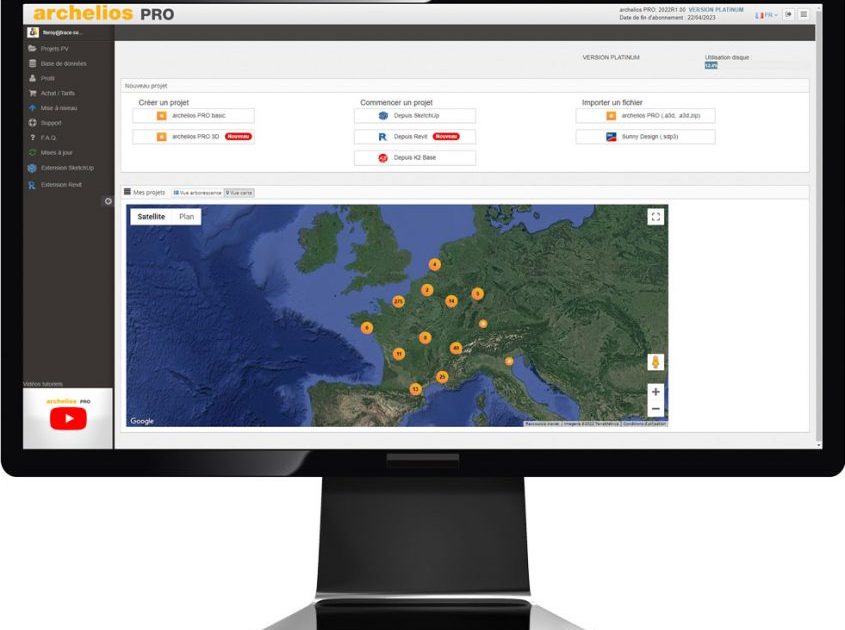
Task: Click the Mises à jour refresh icon
Action: click(32, 153)
